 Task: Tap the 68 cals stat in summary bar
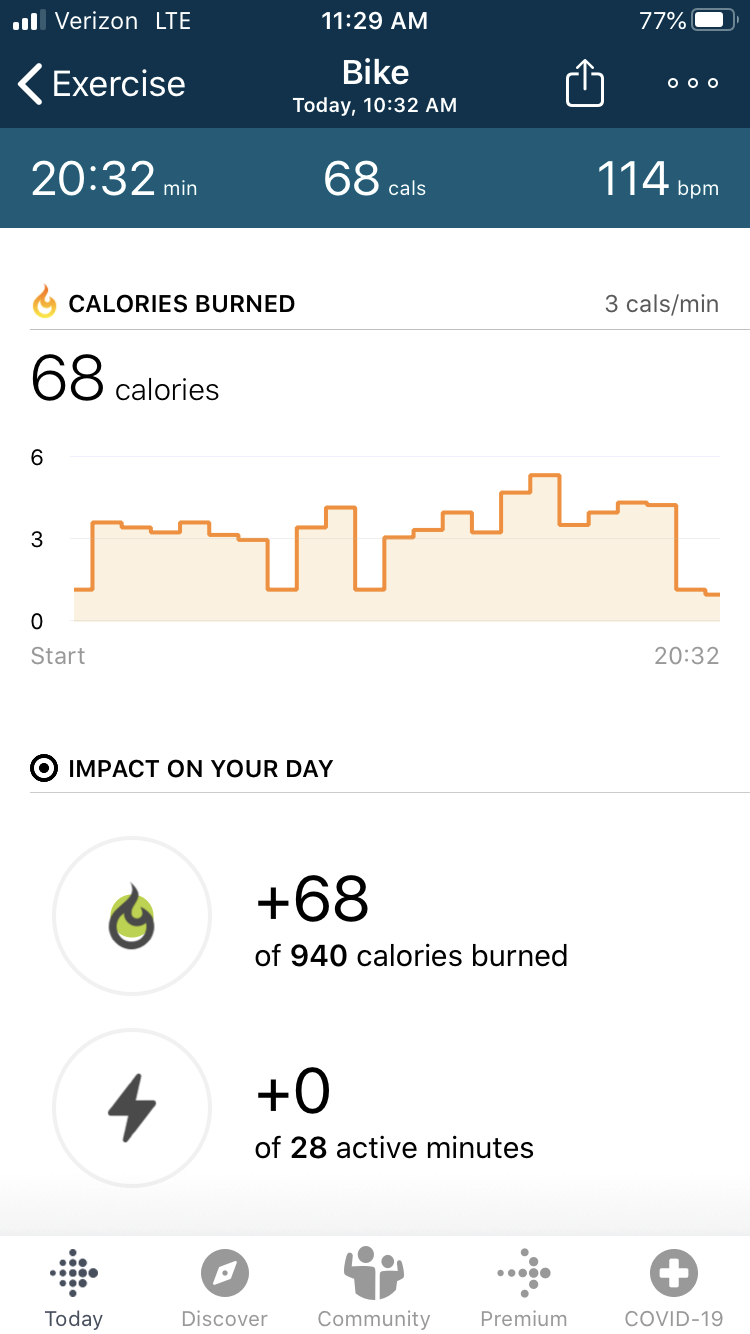pyautogui.click(x=374, y=180)
